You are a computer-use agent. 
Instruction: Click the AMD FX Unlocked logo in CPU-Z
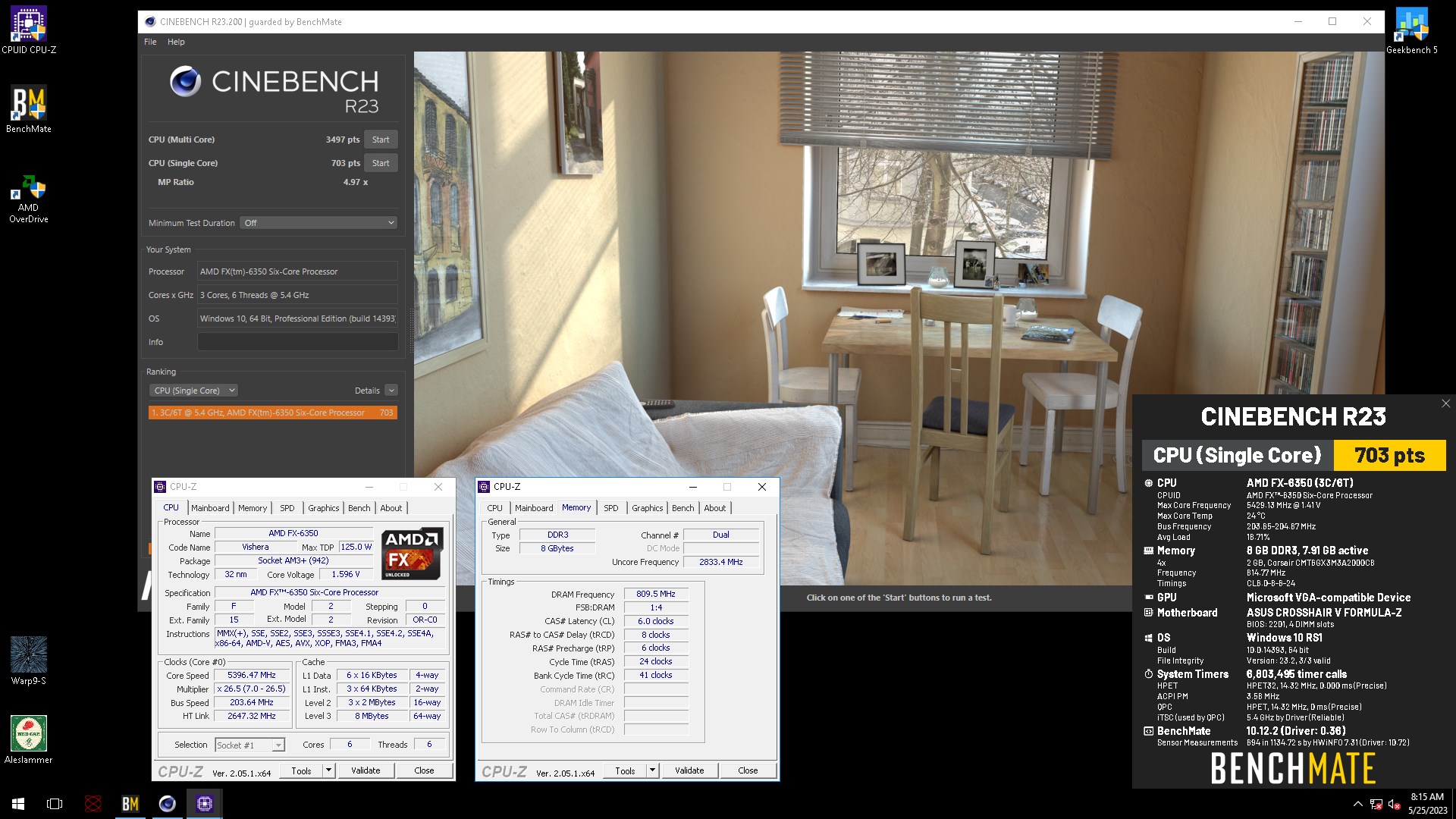412,554
